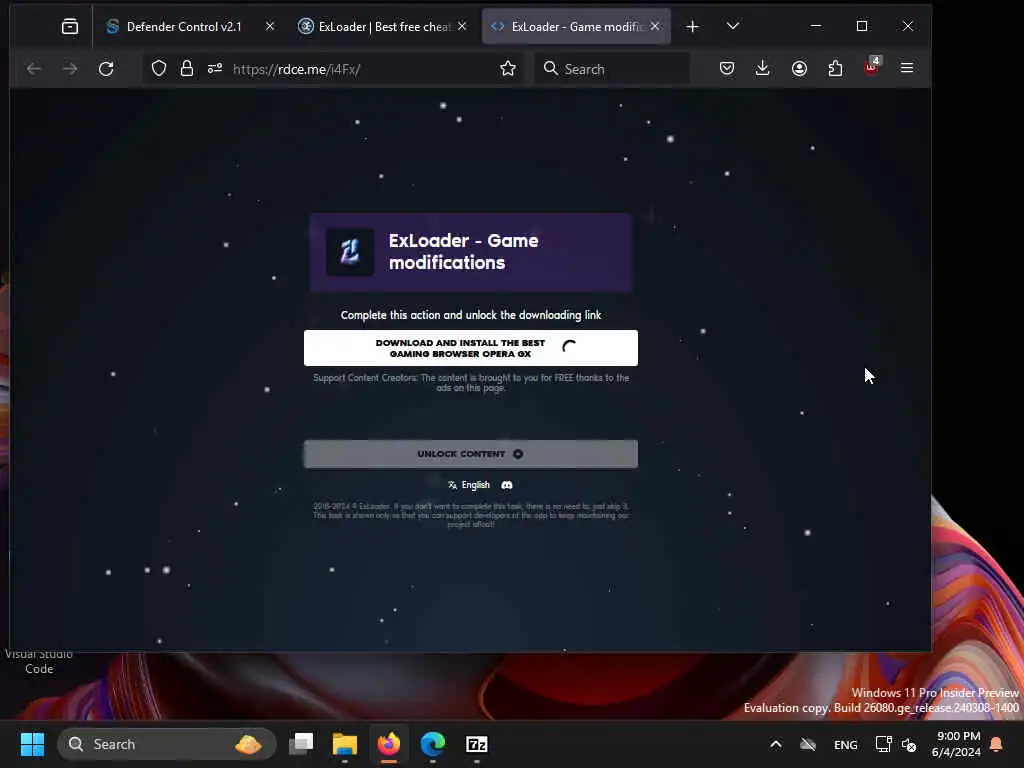Close the Defender Control v2.1 tab
The width and height of the screenshot is (1024, 768).
coord(270,26)
